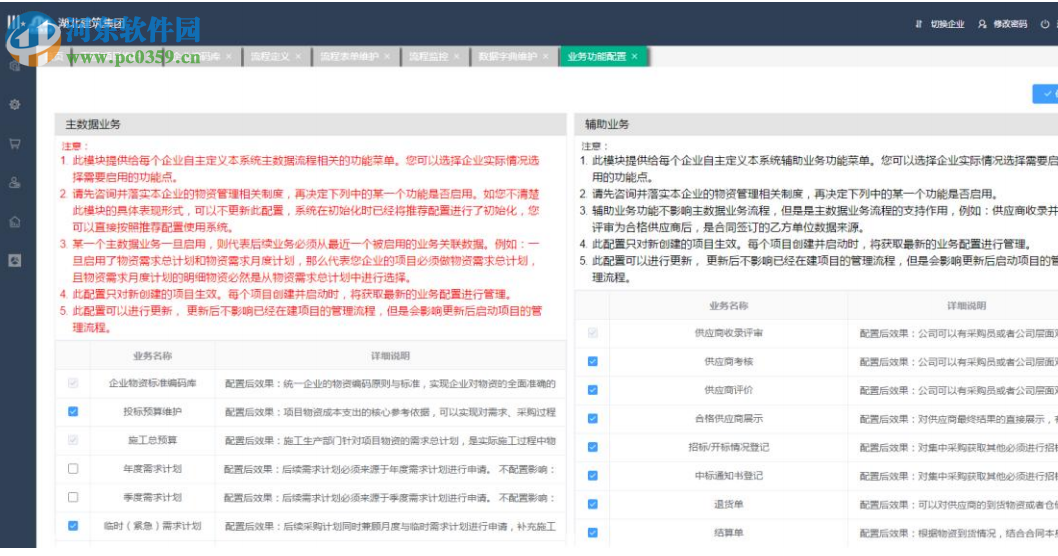Open the shopping cart sidebar icon
The height and width of the screenshot is (556, 1058).
15,144
